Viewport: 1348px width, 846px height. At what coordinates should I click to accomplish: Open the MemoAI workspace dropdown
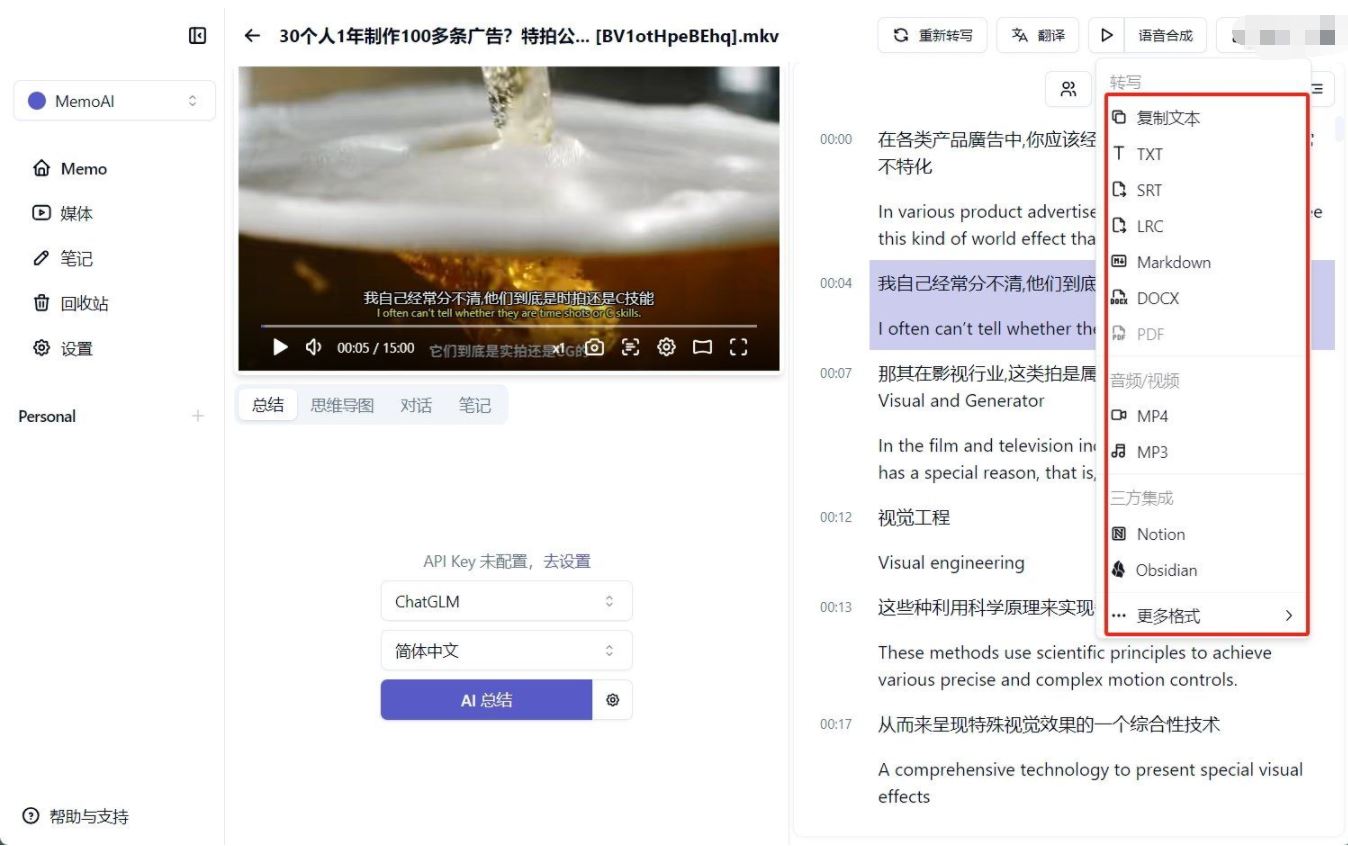[x=114, y=101]
